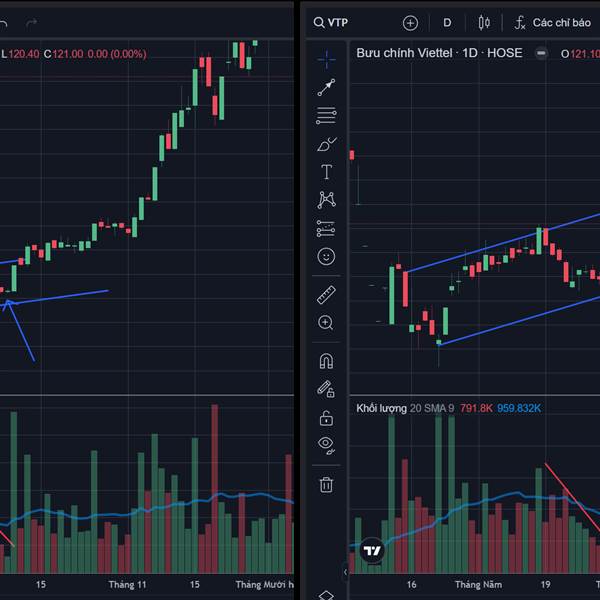The width and height of the screenshot is (600, 600).
Task: Click the trash remove drawings icon
Action: click(x=326, y=484)
